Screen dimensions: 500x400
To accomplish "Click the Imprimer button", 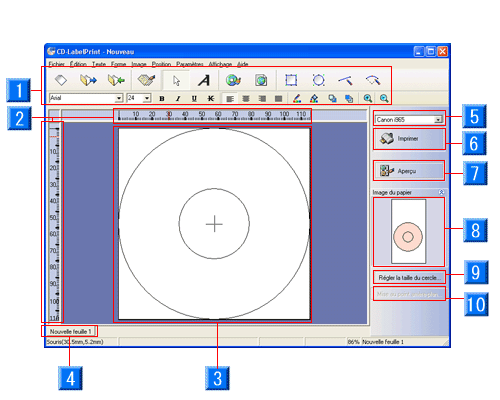I will 409,139.
